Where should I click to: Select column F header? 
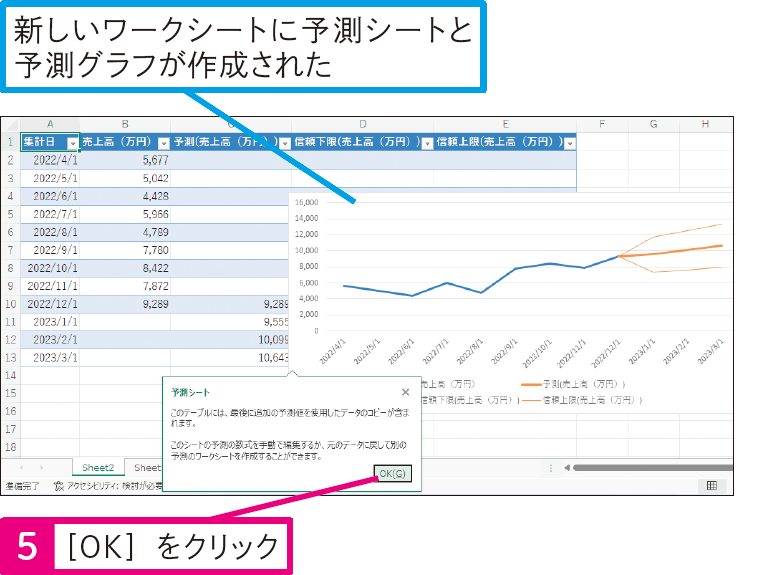(603, 124)
